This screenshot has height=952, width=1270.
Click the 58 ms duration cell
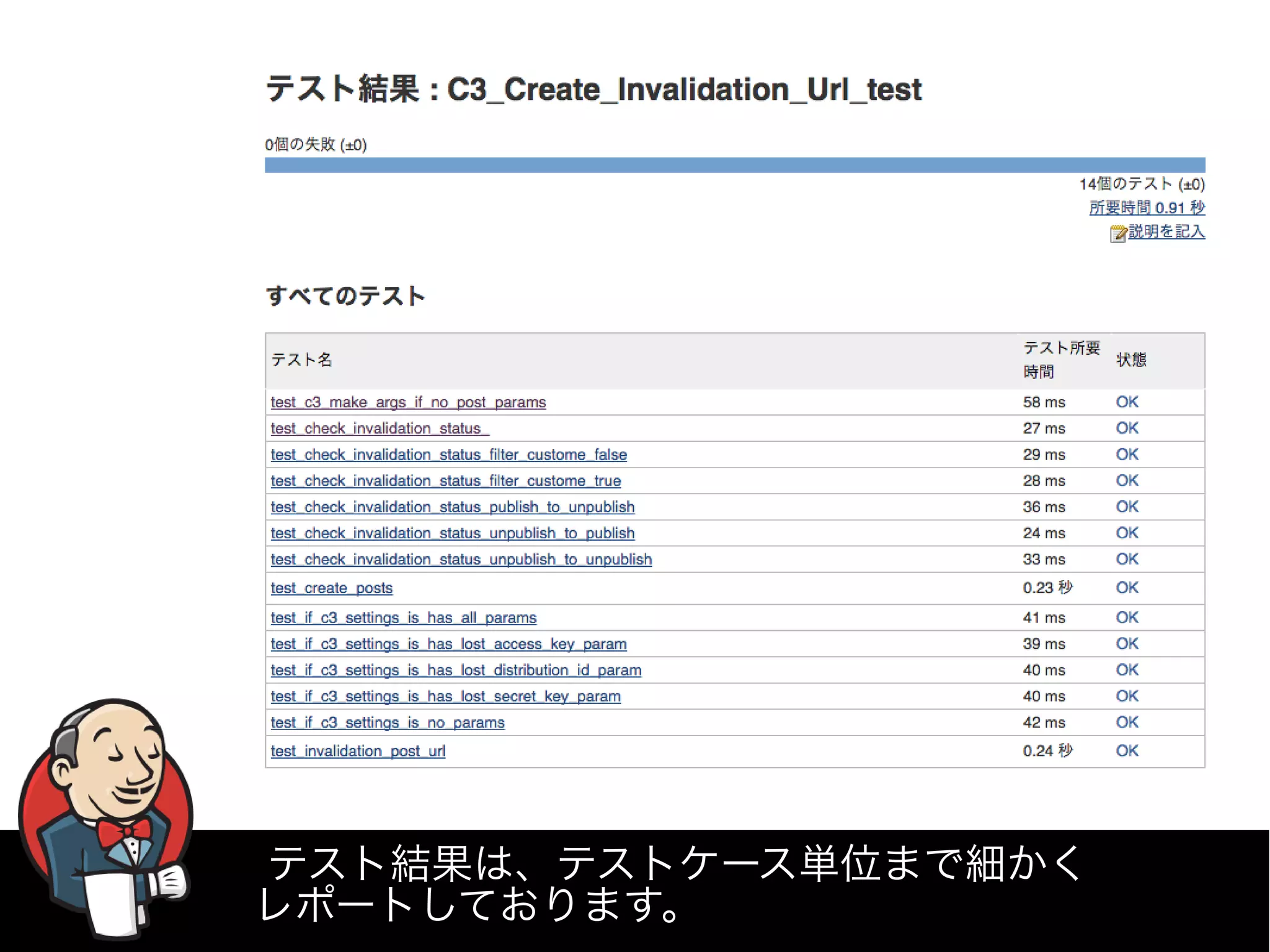tap(1044, 402)
